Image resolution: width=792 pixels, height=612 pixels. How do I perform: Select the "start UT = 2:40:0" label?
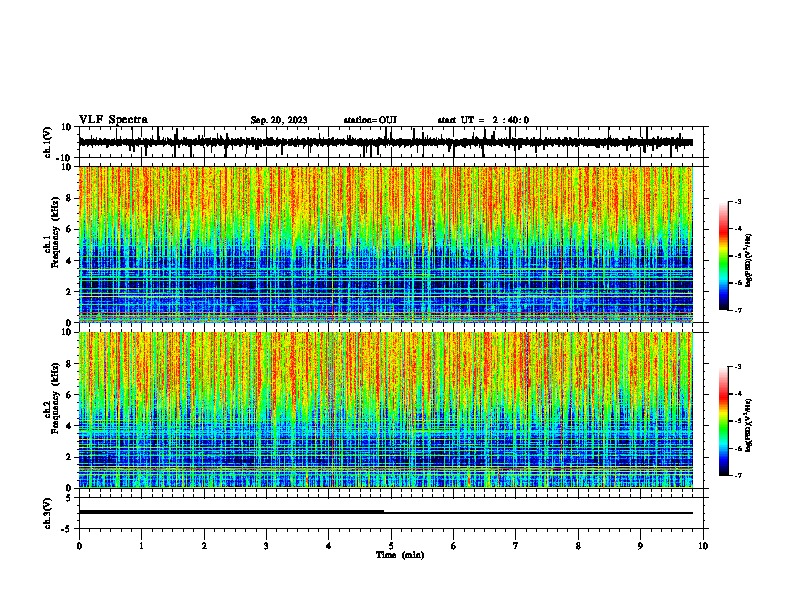[483, 120]
